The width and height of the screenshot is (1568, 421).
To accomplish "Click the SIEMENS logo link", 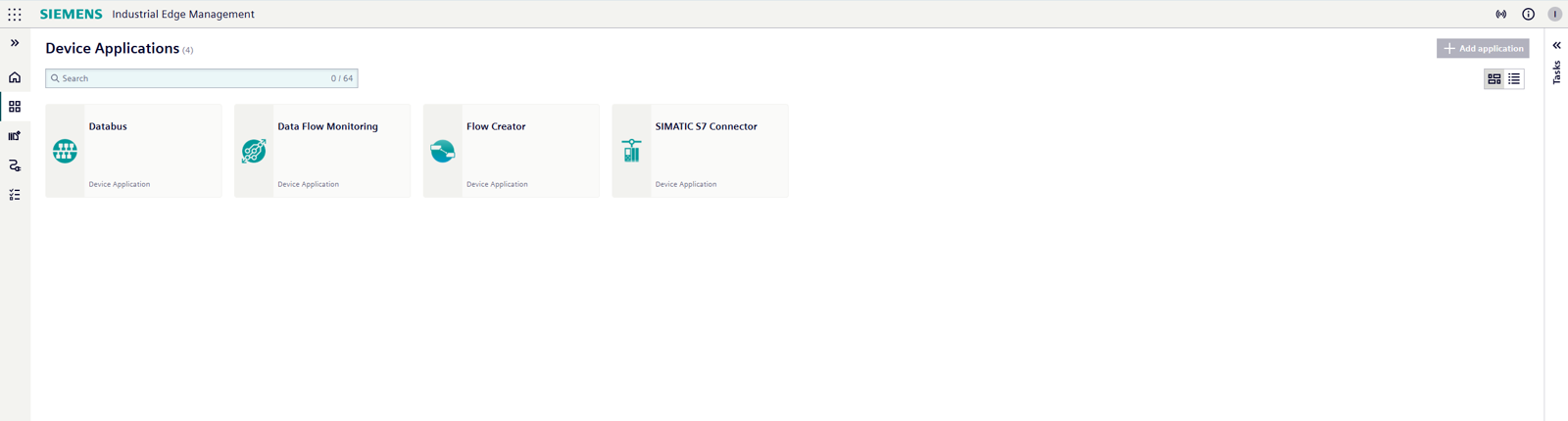I will 71,15.
